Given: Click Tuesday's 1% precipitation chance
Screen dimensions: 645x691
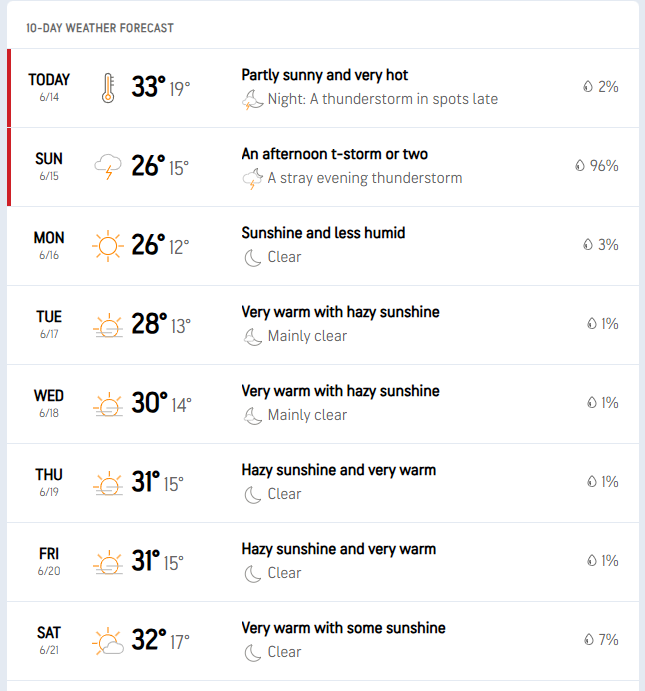Looking at the screenshot, I should [x=603, y=323].
